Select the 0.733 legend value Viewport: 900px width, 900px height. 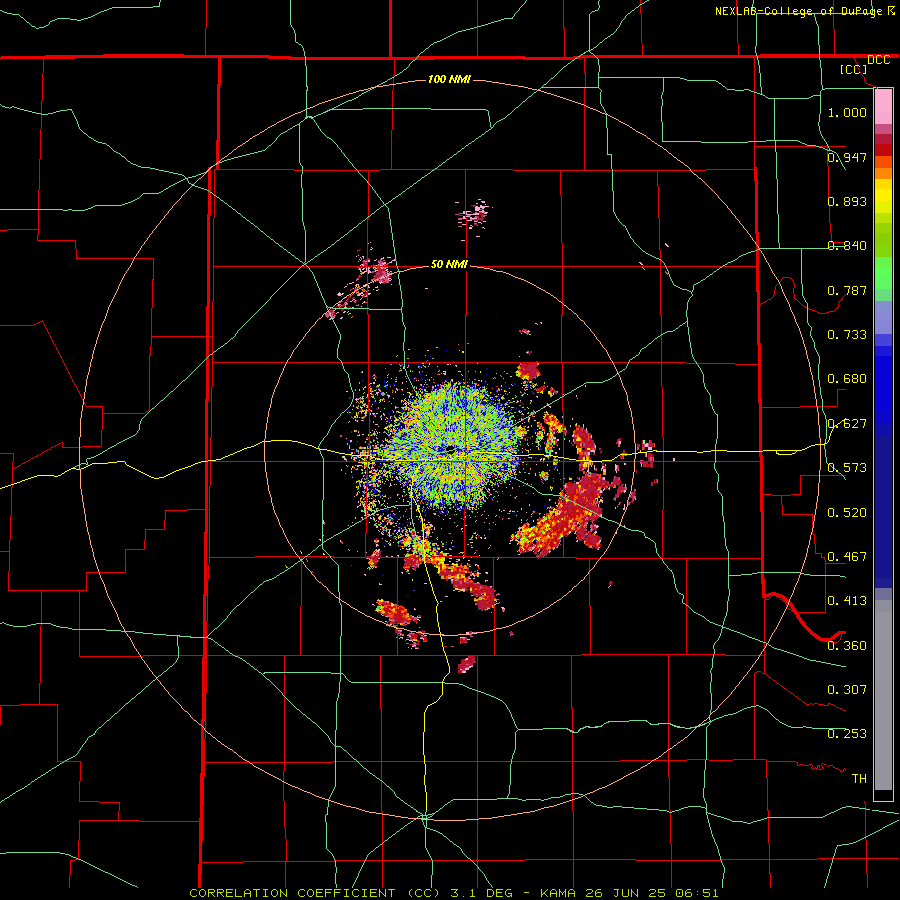tap(847, 335)
